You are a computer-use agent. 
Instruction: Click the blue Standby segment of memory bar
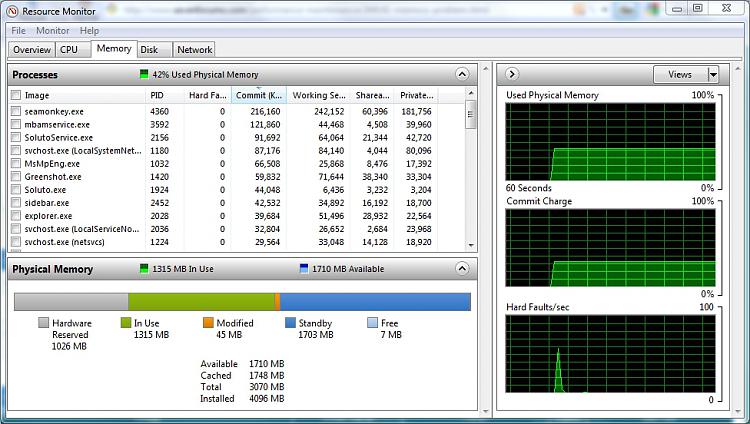[375, 302]
